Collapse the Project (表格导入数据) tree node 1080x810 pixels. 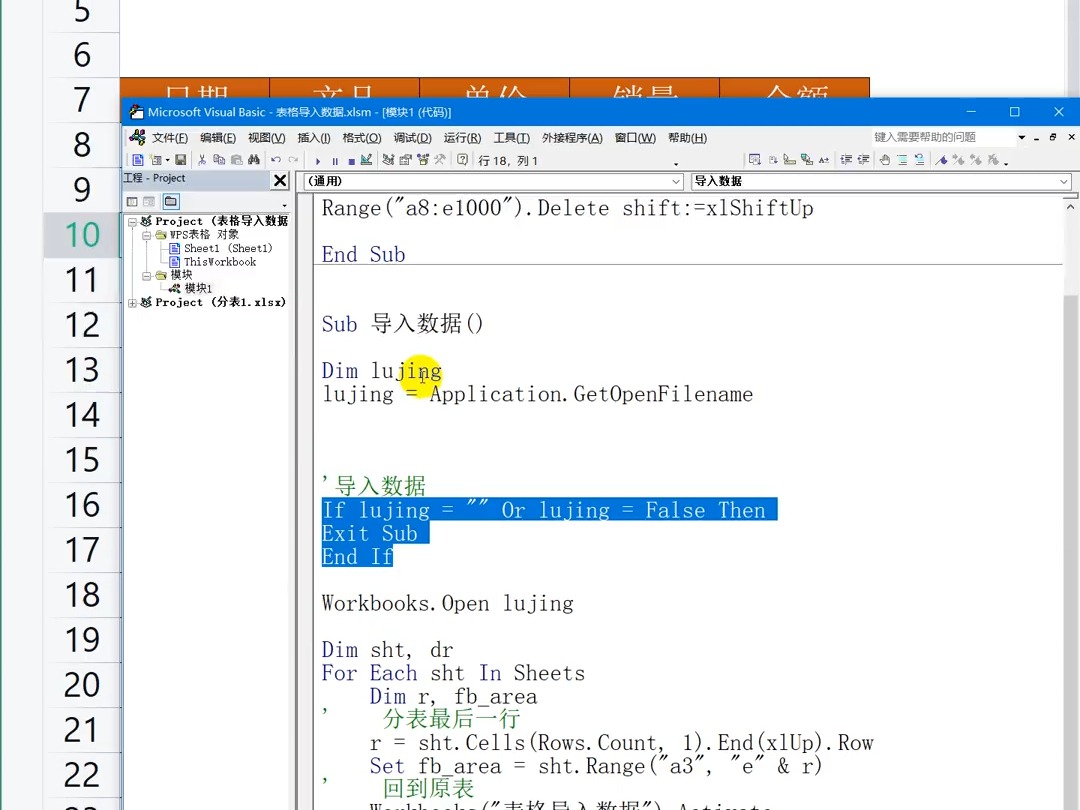132,222
